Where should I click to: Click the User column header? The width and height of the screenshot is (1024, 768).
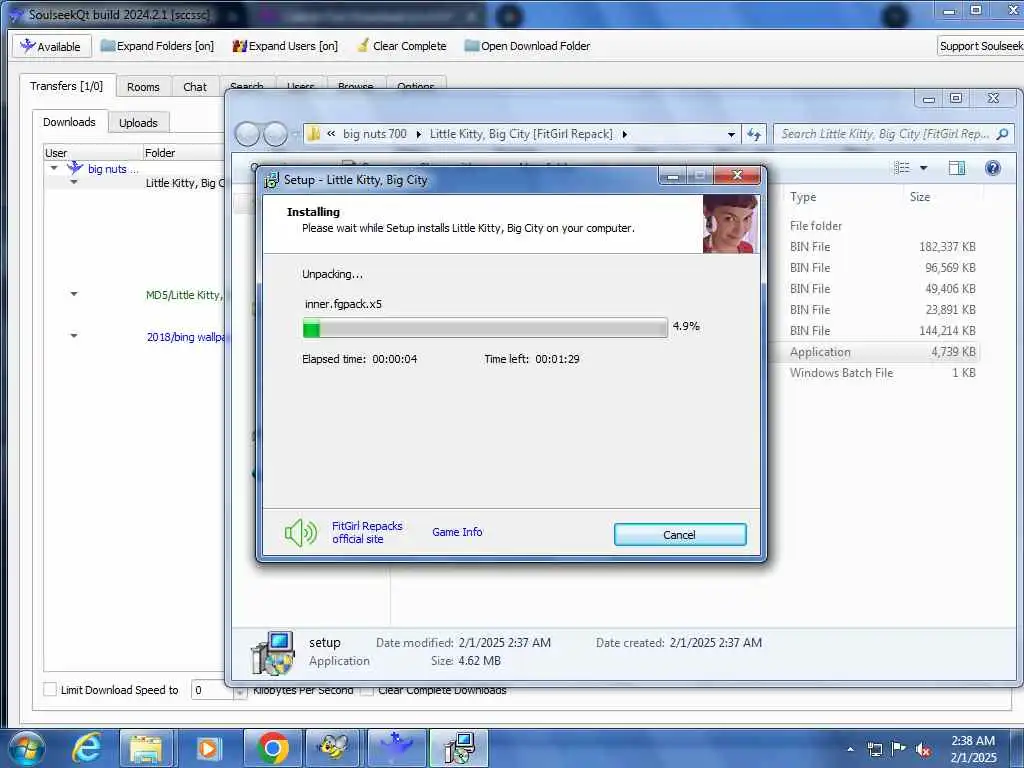[x=92, y=153]
